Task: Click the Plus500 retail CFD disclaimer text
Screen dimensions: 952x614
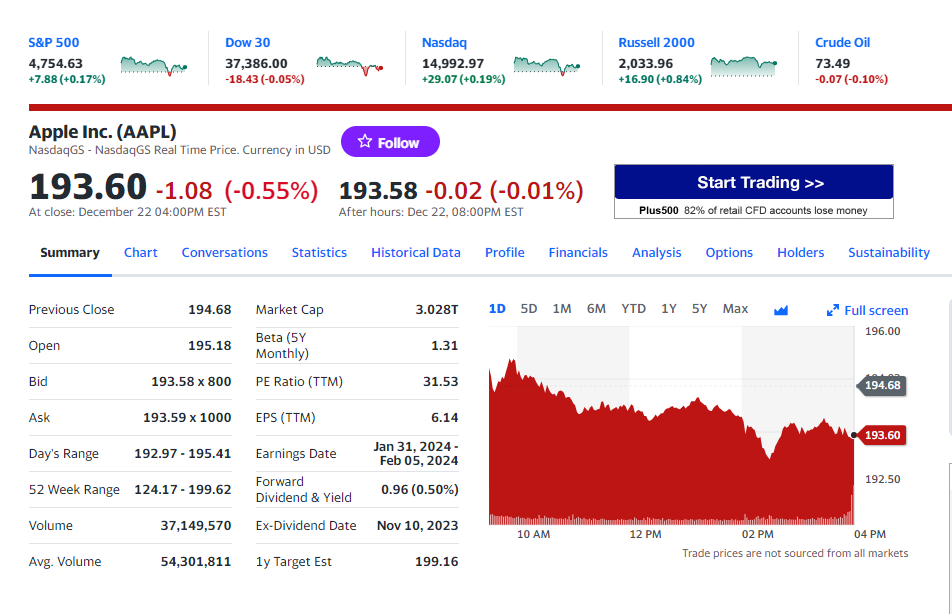Action: [x=753, y=210]
